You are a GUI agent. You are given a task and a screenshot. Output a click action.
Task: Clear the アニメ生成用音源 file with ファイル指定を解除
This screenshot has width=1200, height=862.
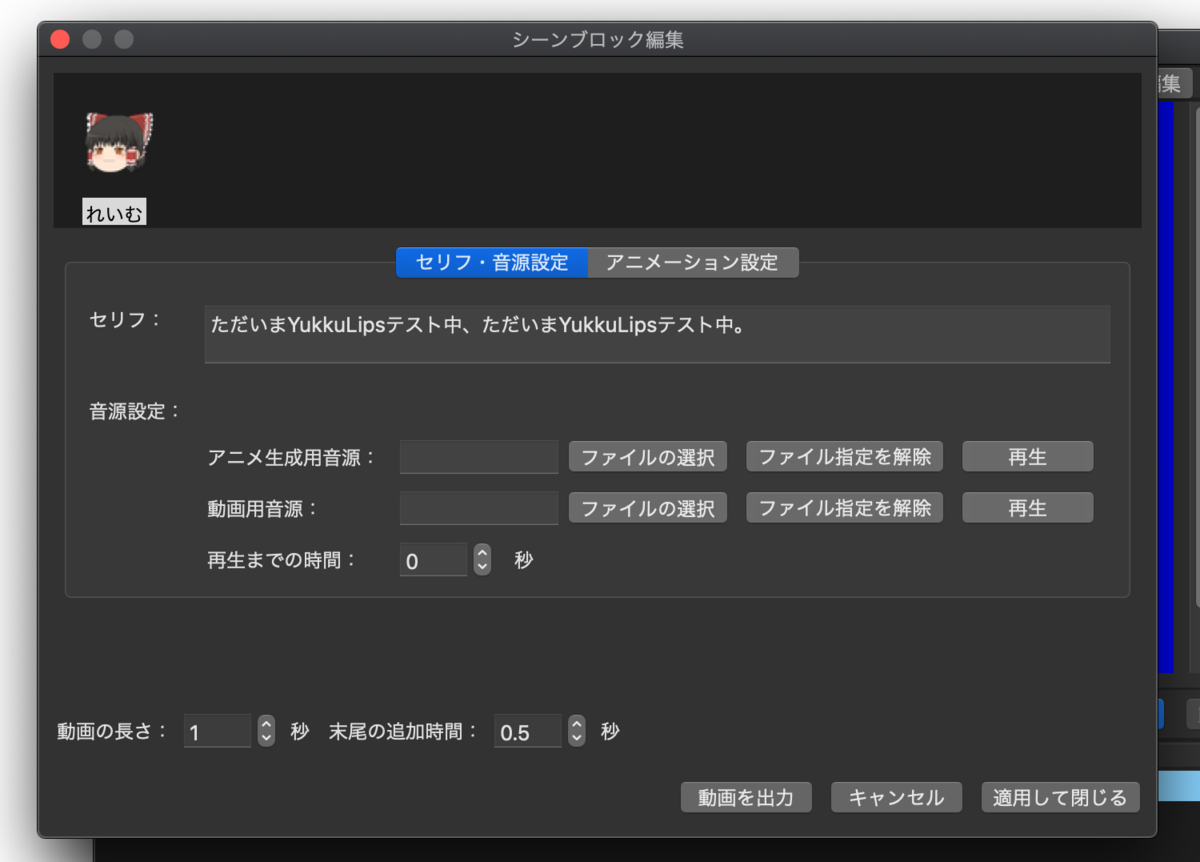point(844,456)
